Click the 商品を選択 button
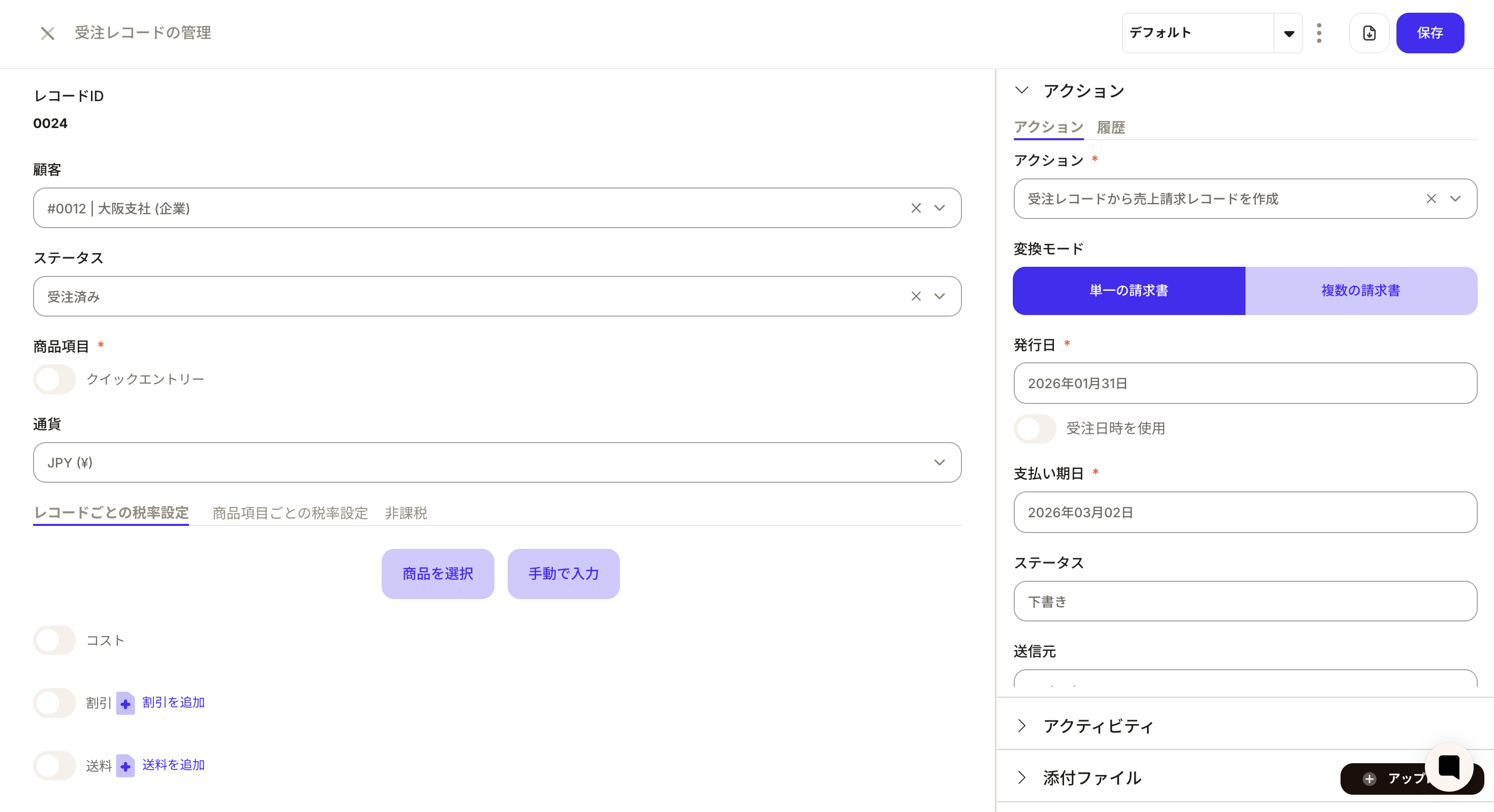1494x812 pixels. (438, 574)
